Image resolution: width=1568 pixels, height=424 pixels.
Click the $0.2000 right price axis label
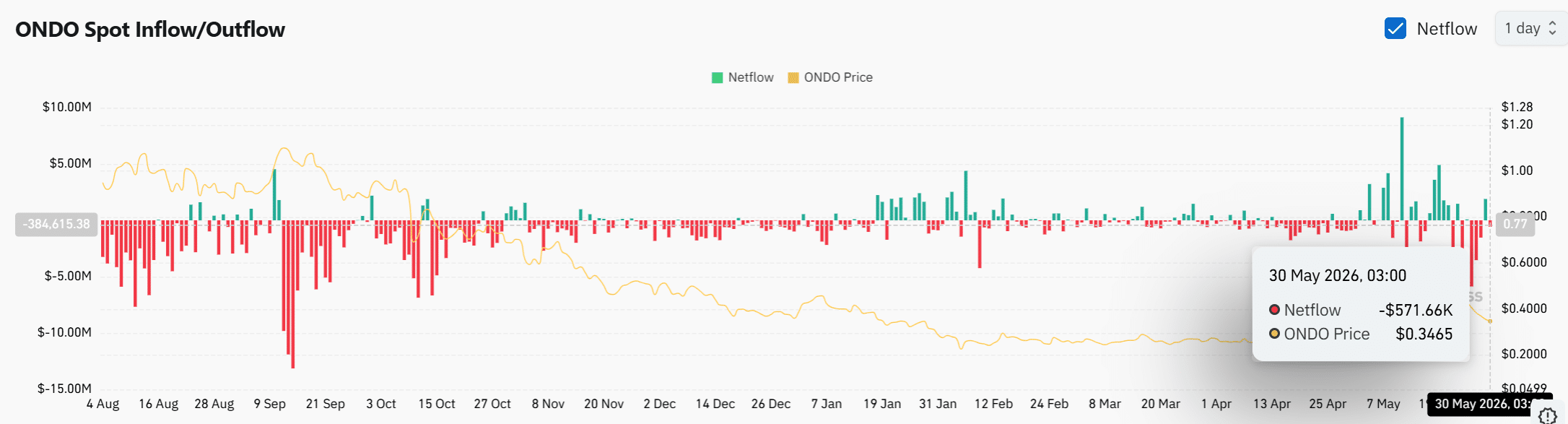point(1524,354)
